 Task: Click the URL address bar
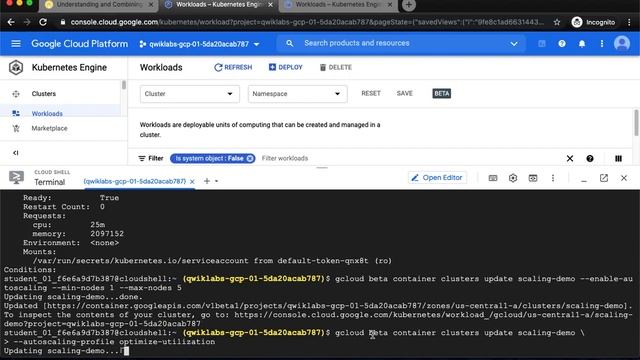click(x=306, y=22)
